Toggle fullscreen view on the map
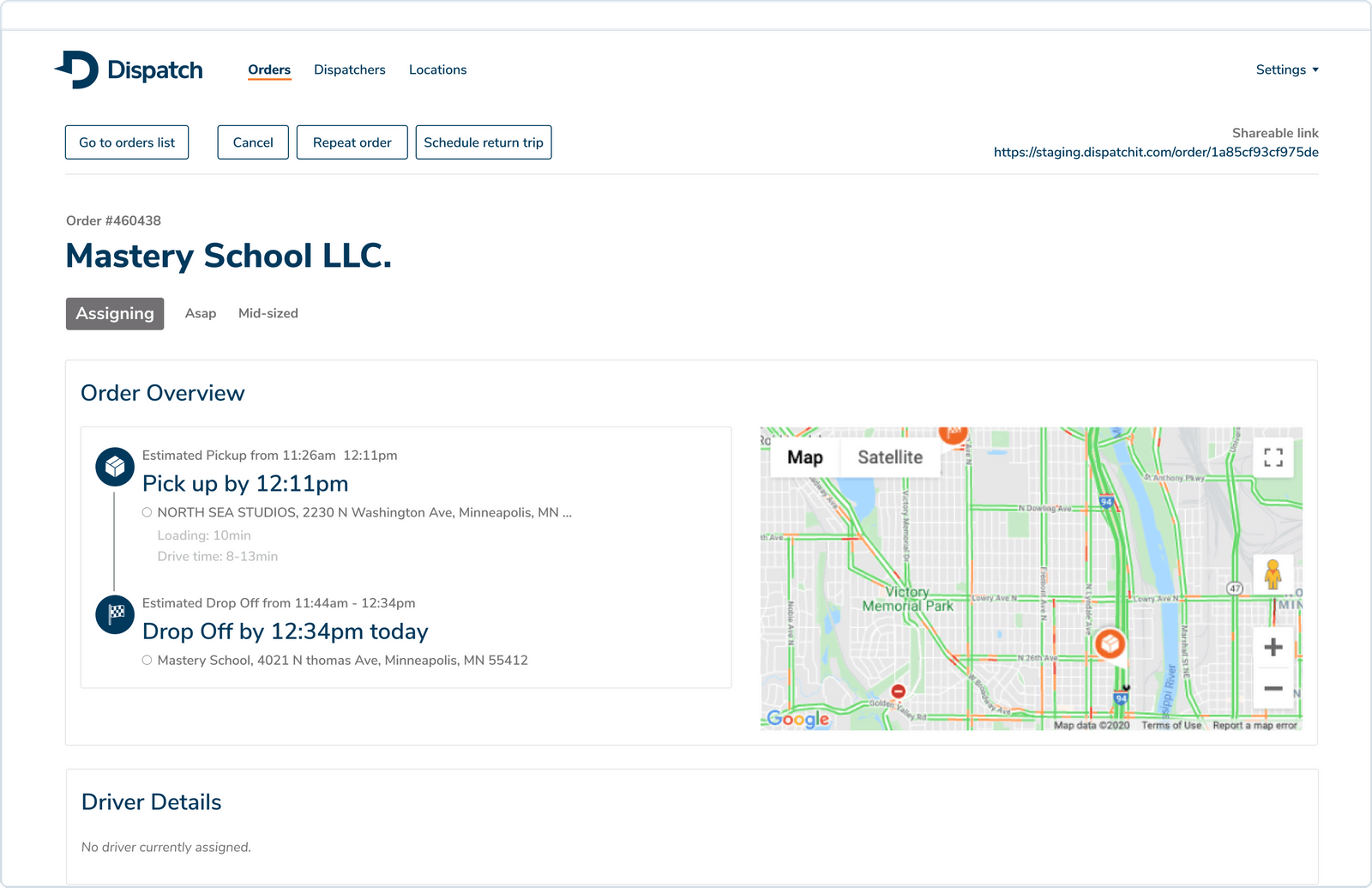1372x888 pixels. (x=1273, y=457)
